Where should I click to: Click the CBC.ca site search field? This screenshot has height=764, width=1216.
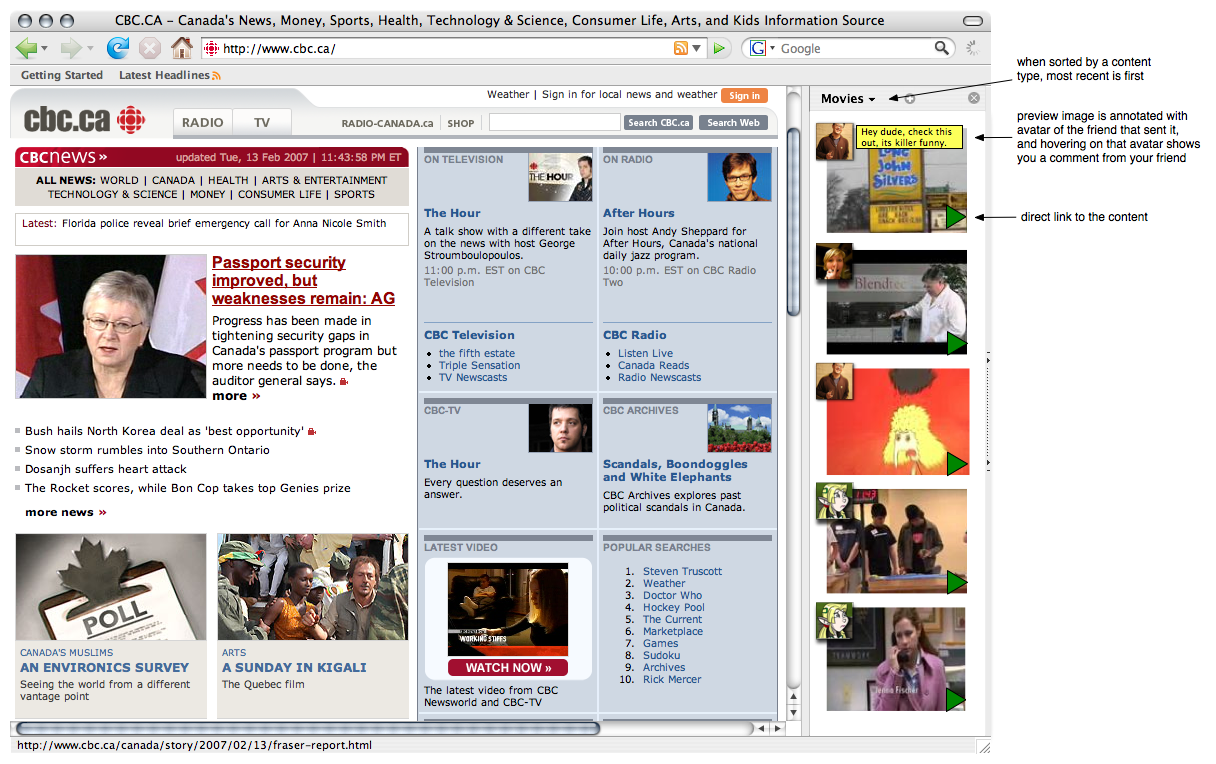[x=555, y=122]
